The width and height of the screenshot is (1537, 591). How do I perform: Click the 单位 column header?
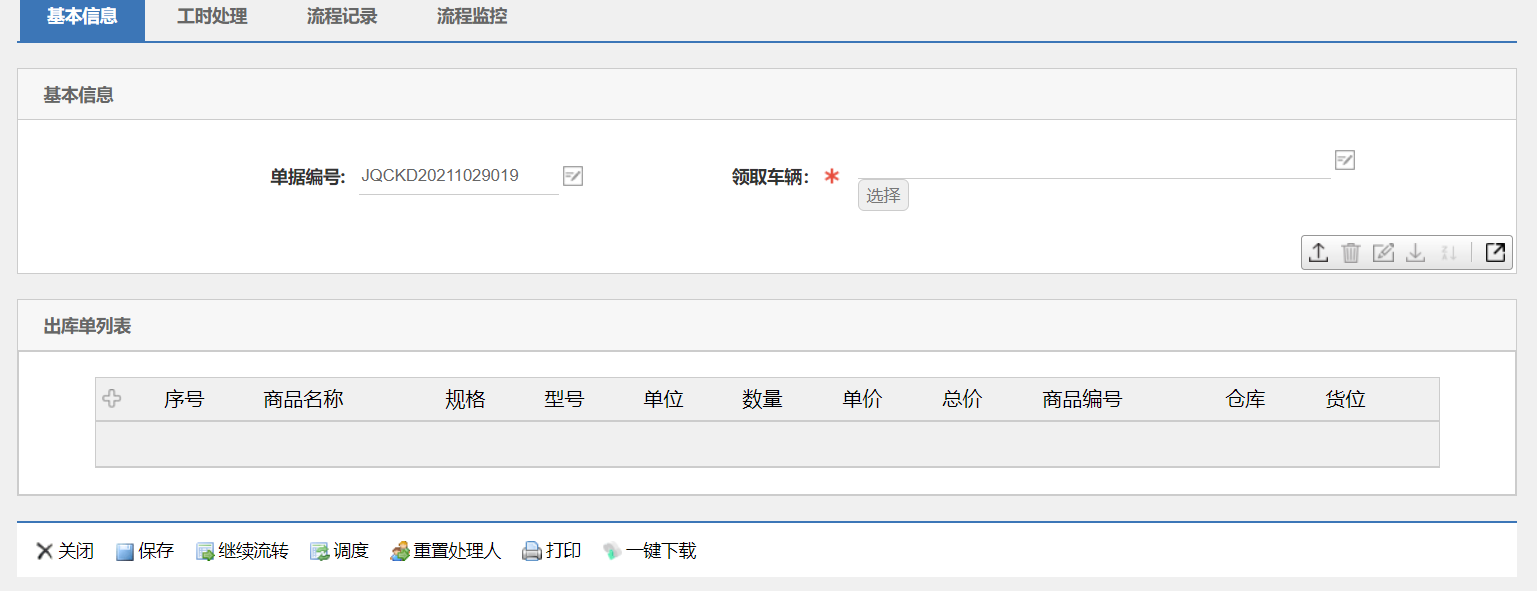[663, 400]
